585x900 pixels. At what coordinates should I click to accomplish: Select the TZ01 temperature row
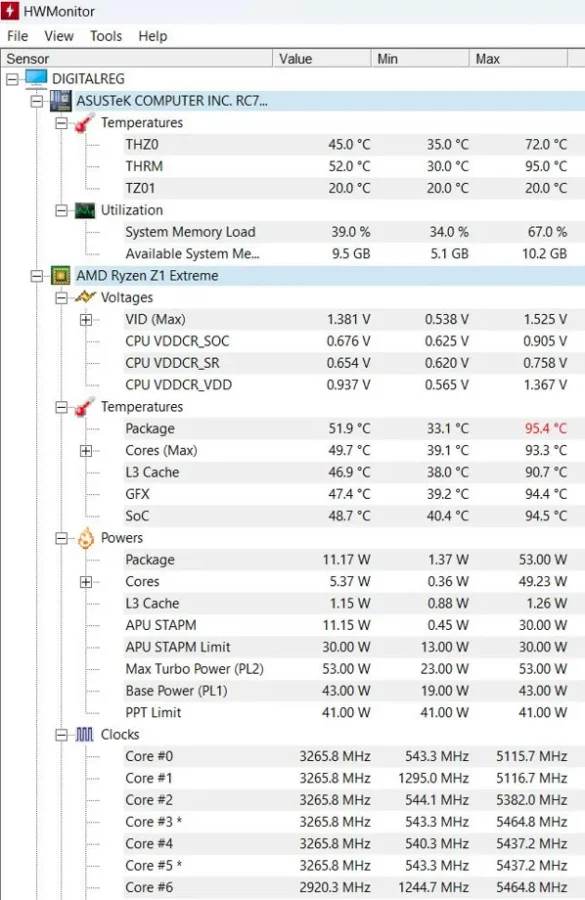(354, 188)
